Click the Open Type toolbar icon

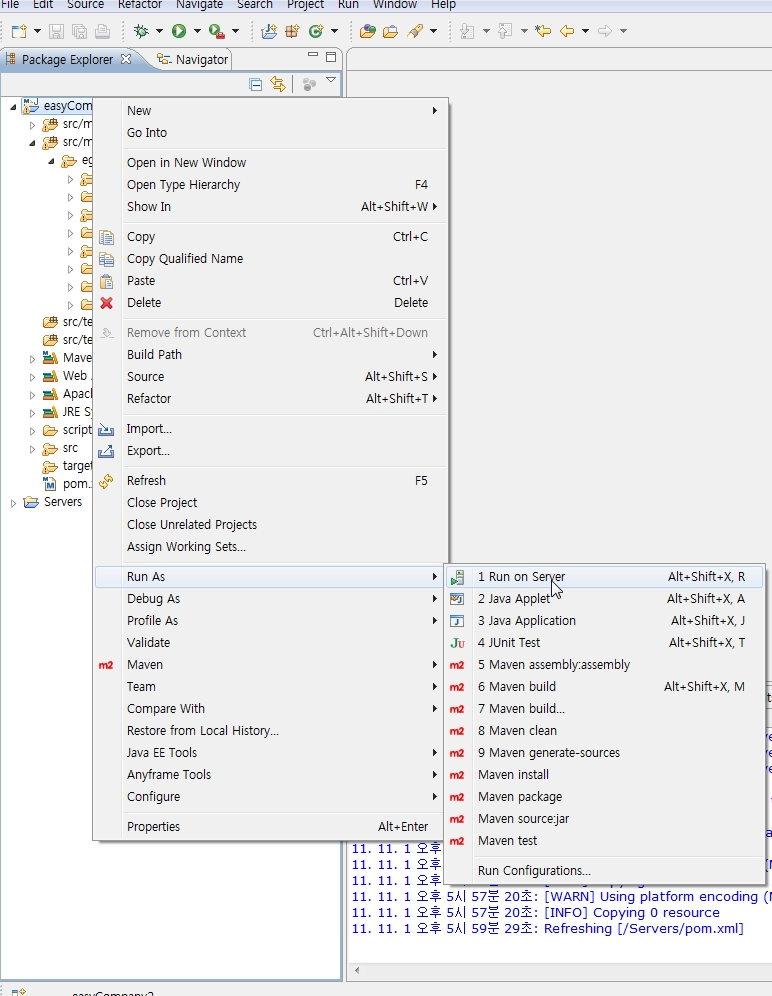pos(368,31)
